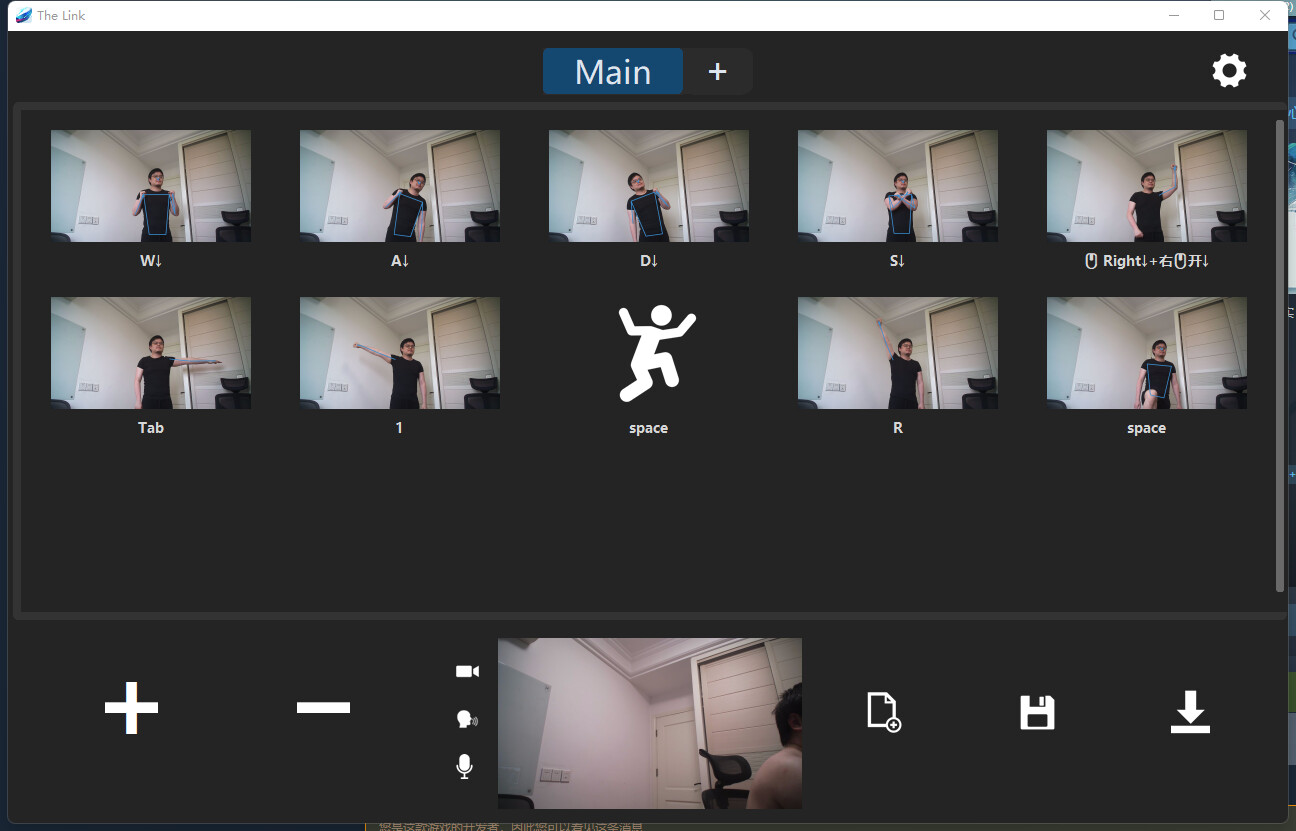Import a pose configuration file

coord(1189,711)
